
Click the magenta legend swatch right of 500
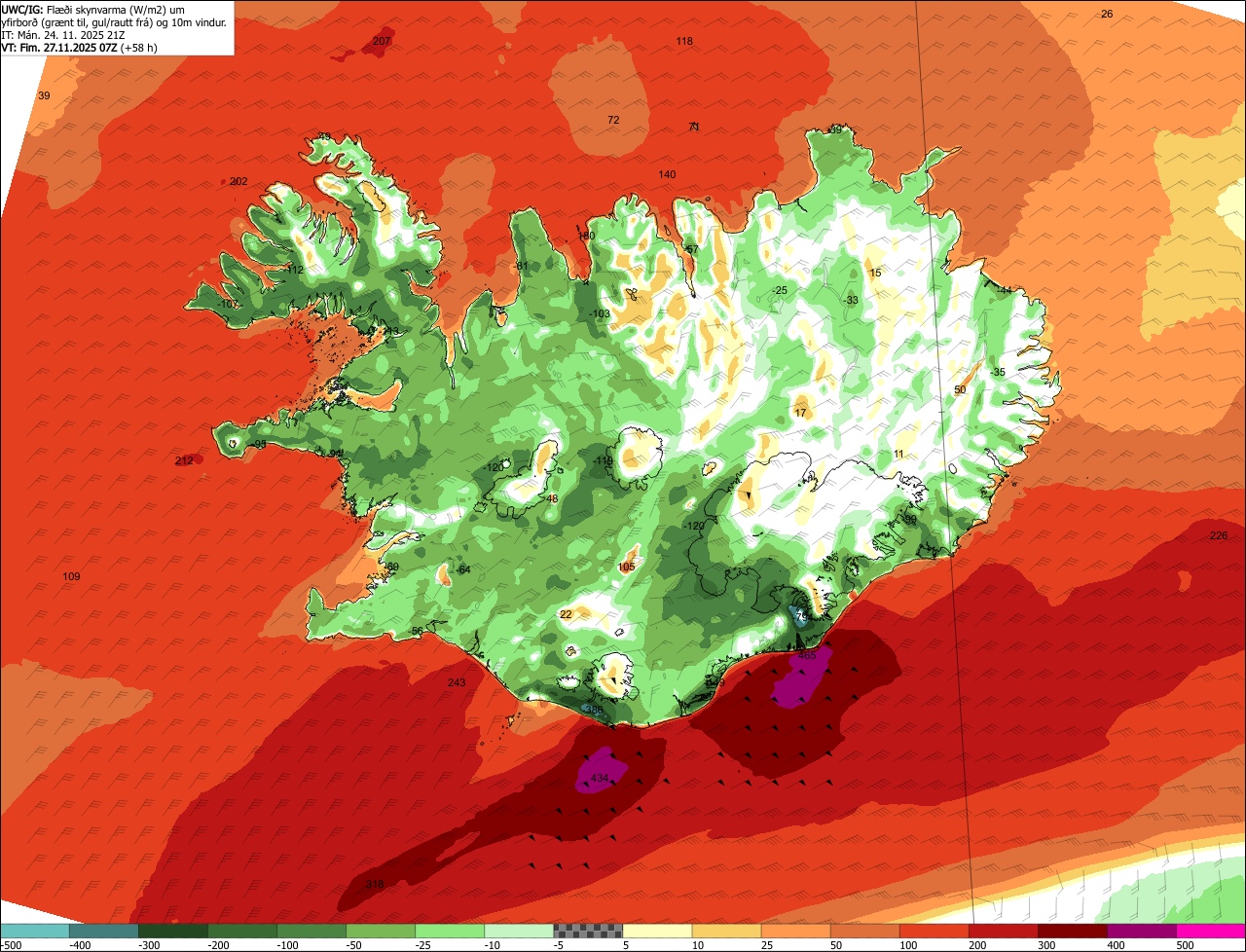(1211, 931)
